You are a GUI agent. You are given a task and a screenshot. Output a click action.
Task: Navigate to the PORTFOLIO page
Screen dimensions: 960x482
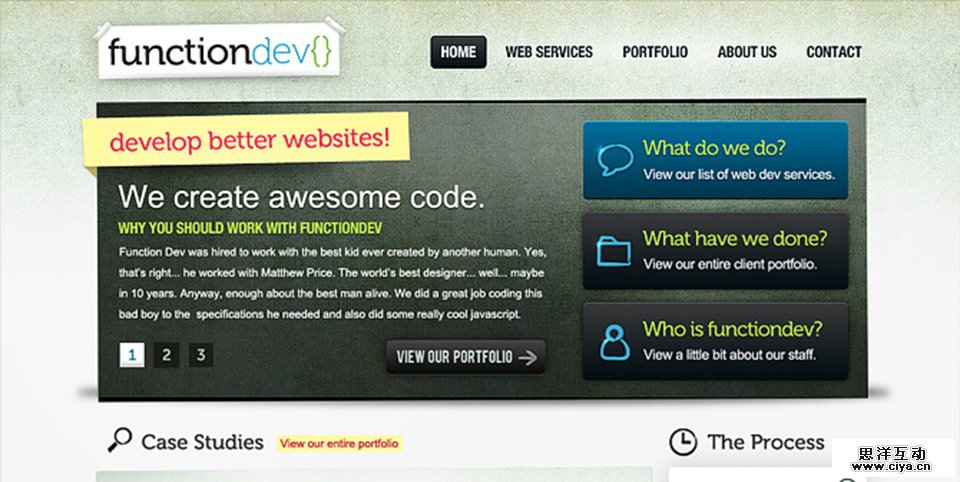(655, 52)
